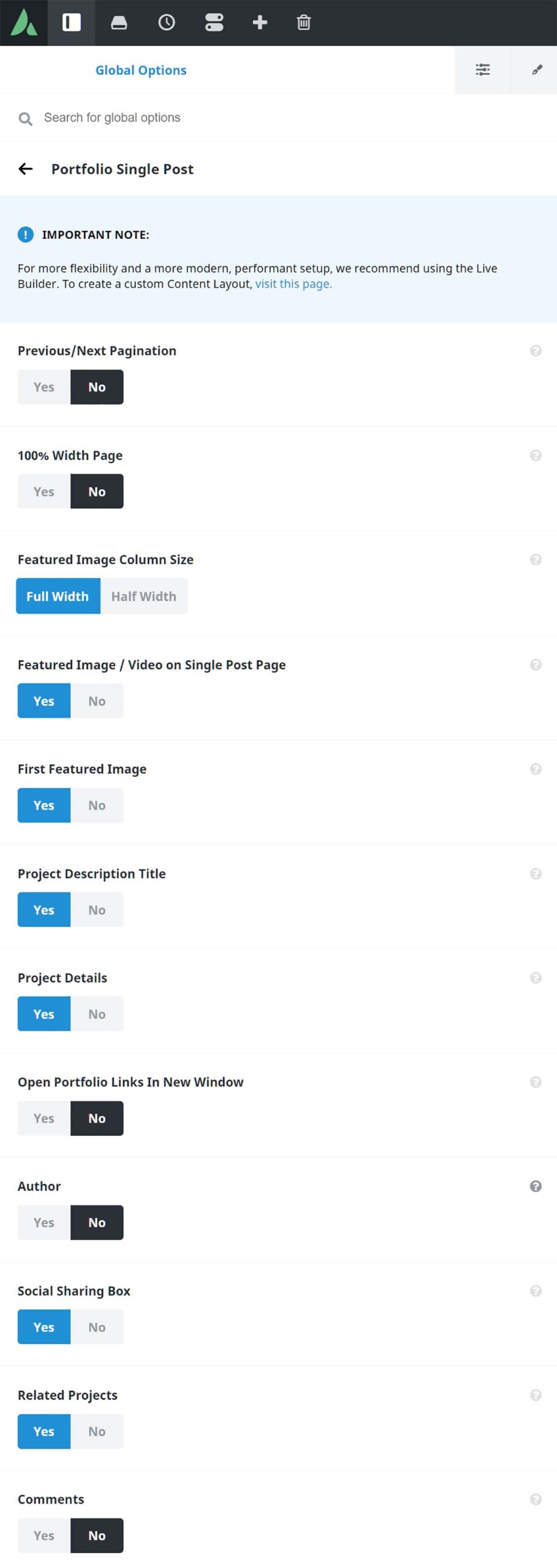Set Comments to Yes
The height and width of the screenshot is (1568, 557).
[44, 1536]
